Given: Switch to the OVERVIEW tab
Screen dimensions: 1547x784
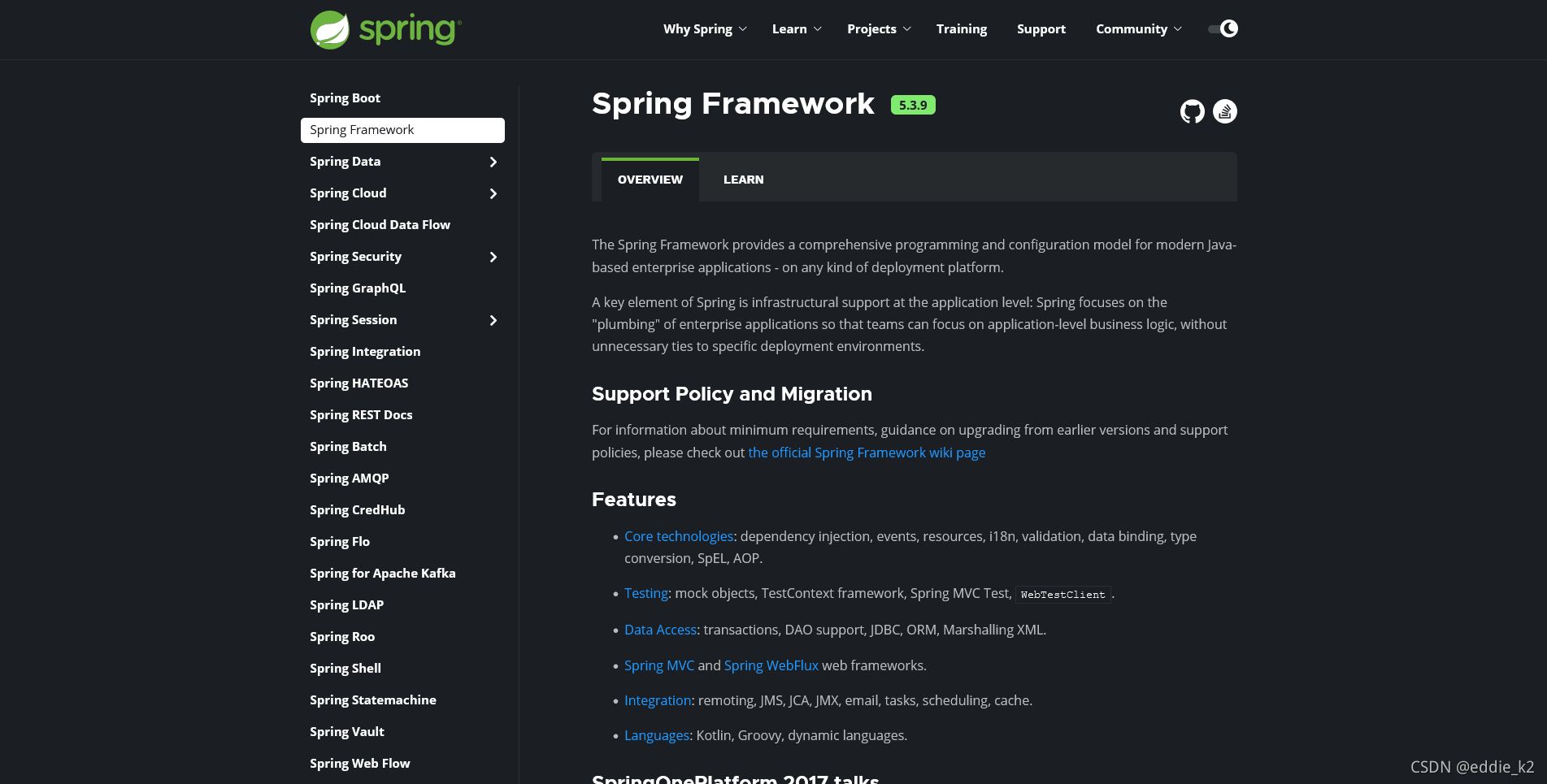Looking at the screenshot, I should click(x=650, y=180).
